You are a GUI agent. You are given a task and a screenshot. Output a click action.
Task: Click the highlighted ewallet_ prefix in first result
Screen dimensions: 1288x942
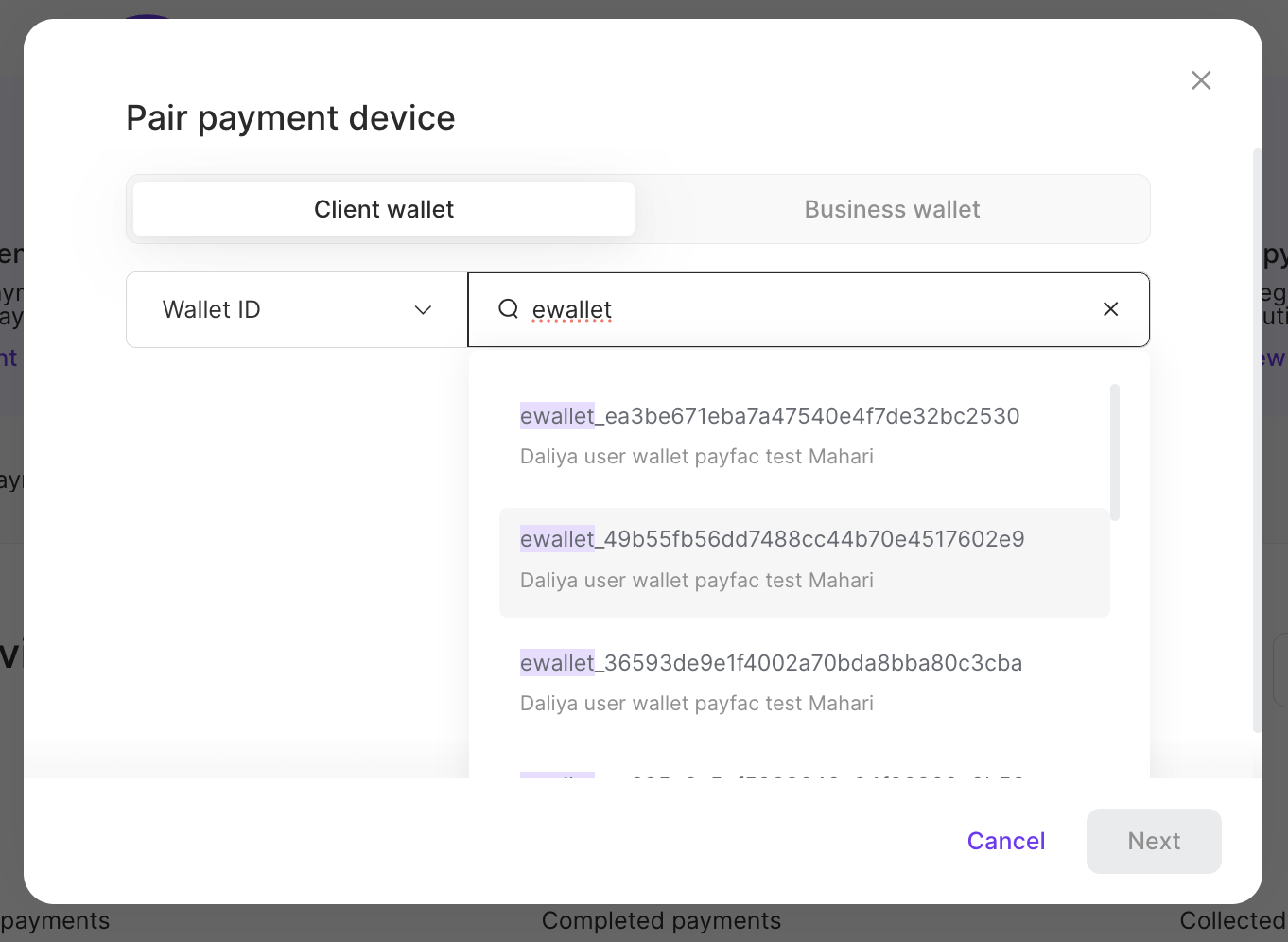pos(556,416)
